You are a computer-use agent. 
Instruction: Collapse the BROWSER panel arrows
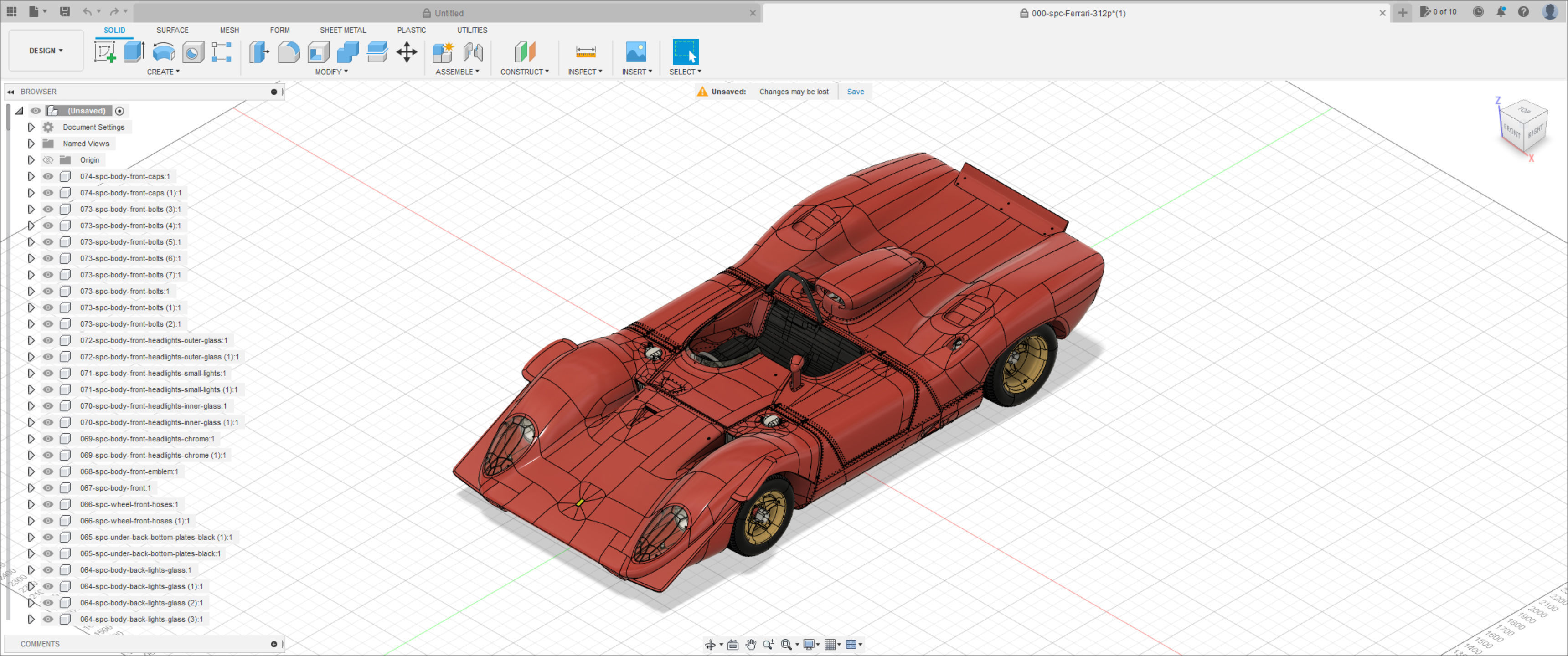[x=10, y=92]
